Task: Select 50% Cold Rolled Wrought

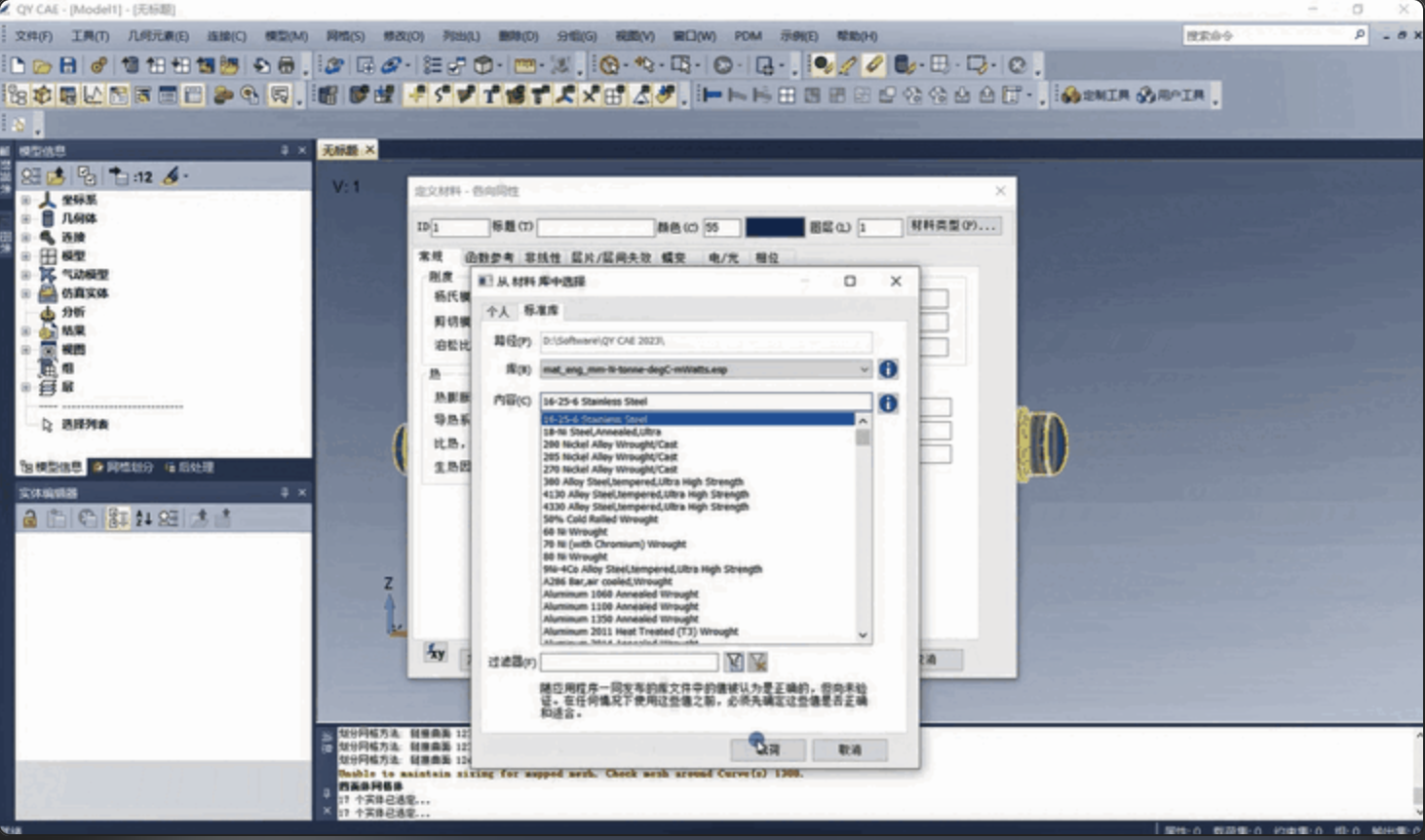Action: [600, 519]
